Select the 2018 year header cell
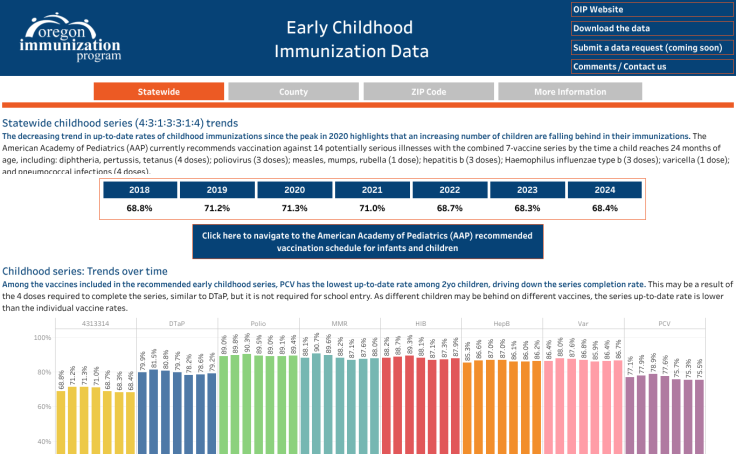The image size is (736, 454). (139, 189)
